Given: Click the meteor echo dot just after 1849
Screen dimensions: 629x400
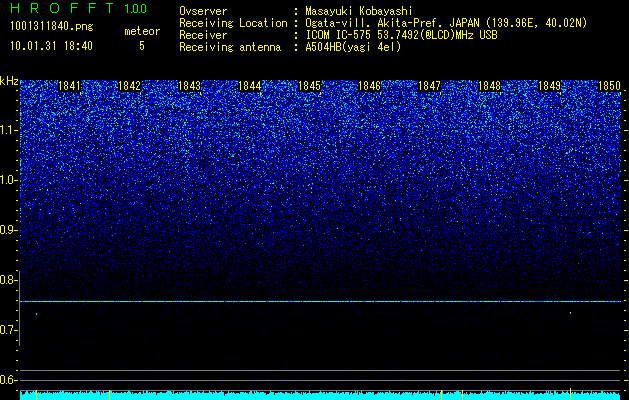Looking at the screenshot, I should 570,313.
